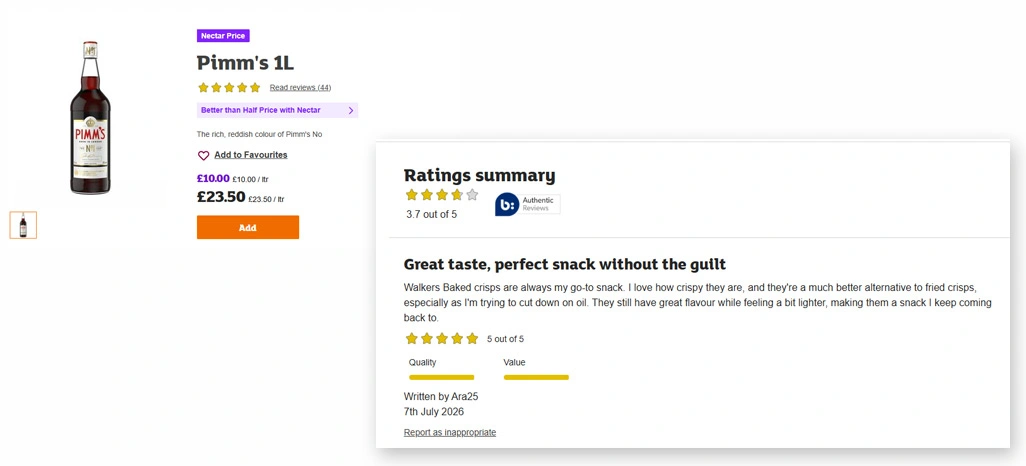The height and width of the screenshot is (466, 1026).
Task: Click the five-star rating under Pimm's 1L
Action: tap(229, 88)
